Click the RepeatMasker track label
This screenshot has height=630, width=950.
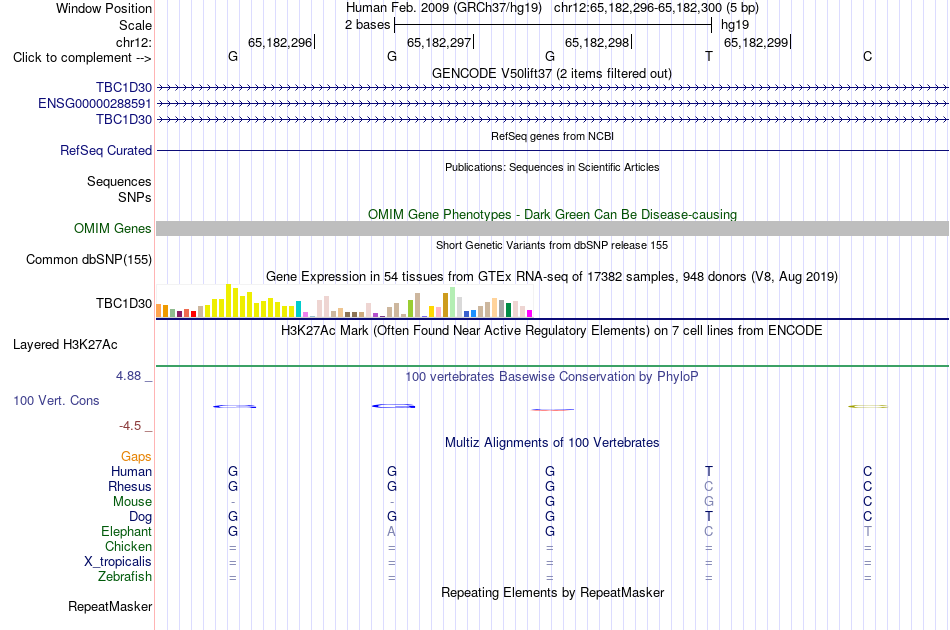click(110, 606)
